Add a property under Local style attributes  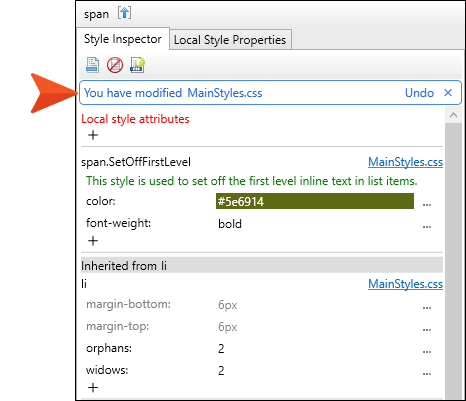(93, 135)
